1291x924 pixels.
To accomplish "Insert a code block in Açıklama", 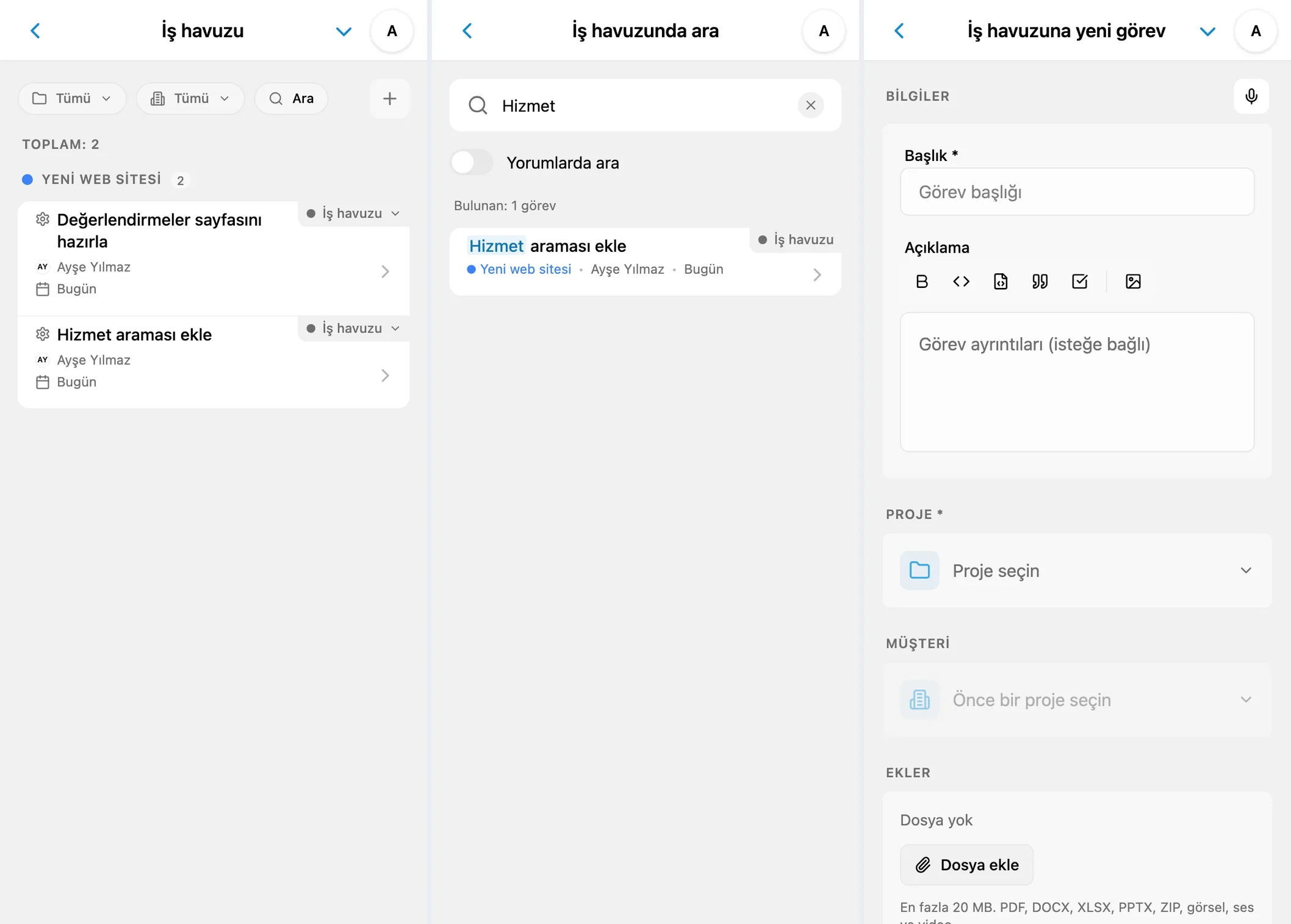I will [1001, 281].
